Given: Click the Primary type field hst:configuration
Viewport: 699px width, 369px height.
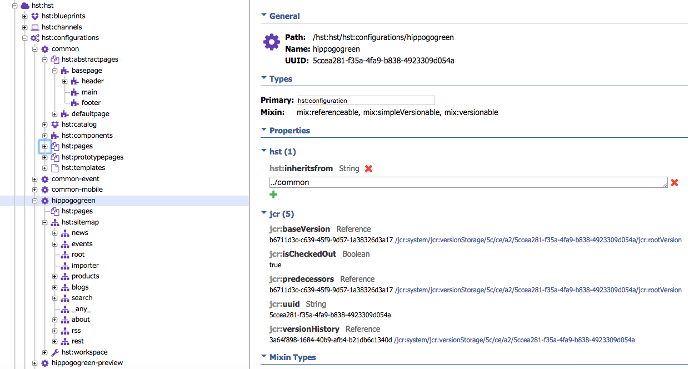Looking at the screenshot, I should [x=365, y=100].
